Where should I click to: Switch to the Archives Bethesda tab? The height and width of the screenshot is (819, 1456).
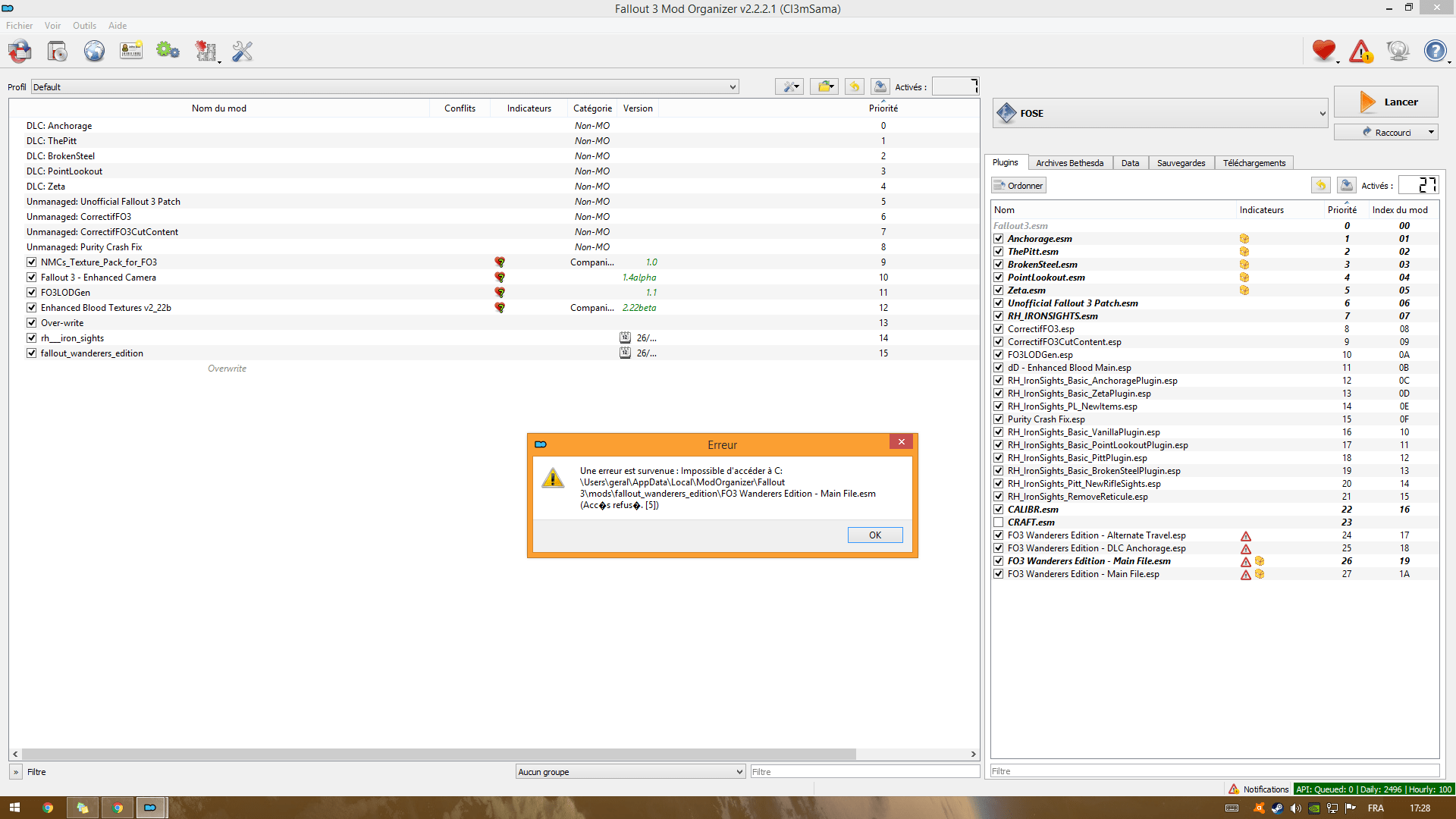[1070, 163]
